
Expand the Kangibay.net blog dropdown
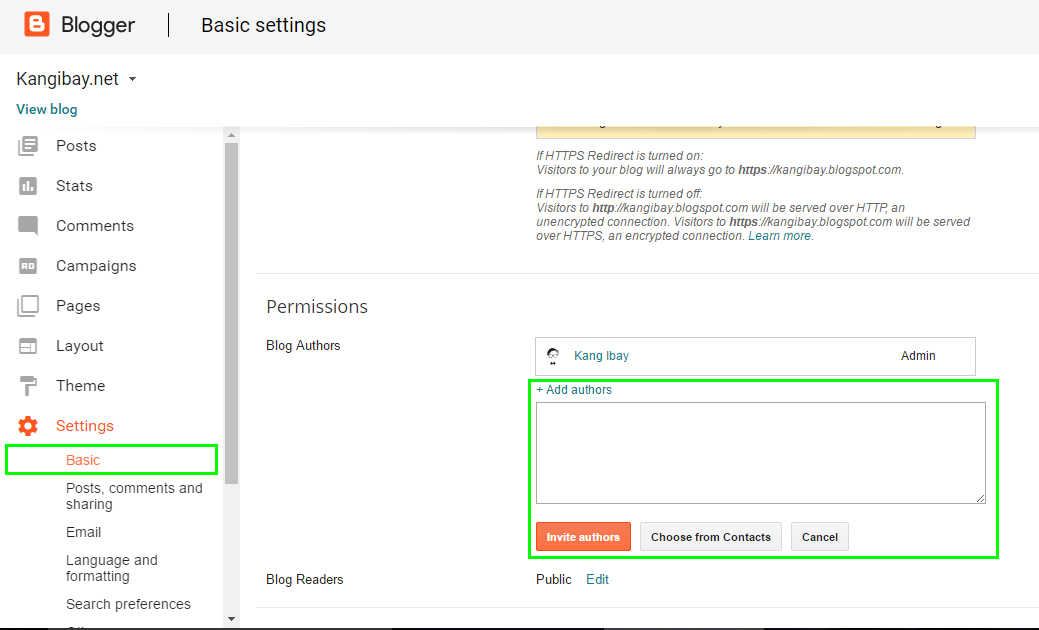(x=133, y=79)
